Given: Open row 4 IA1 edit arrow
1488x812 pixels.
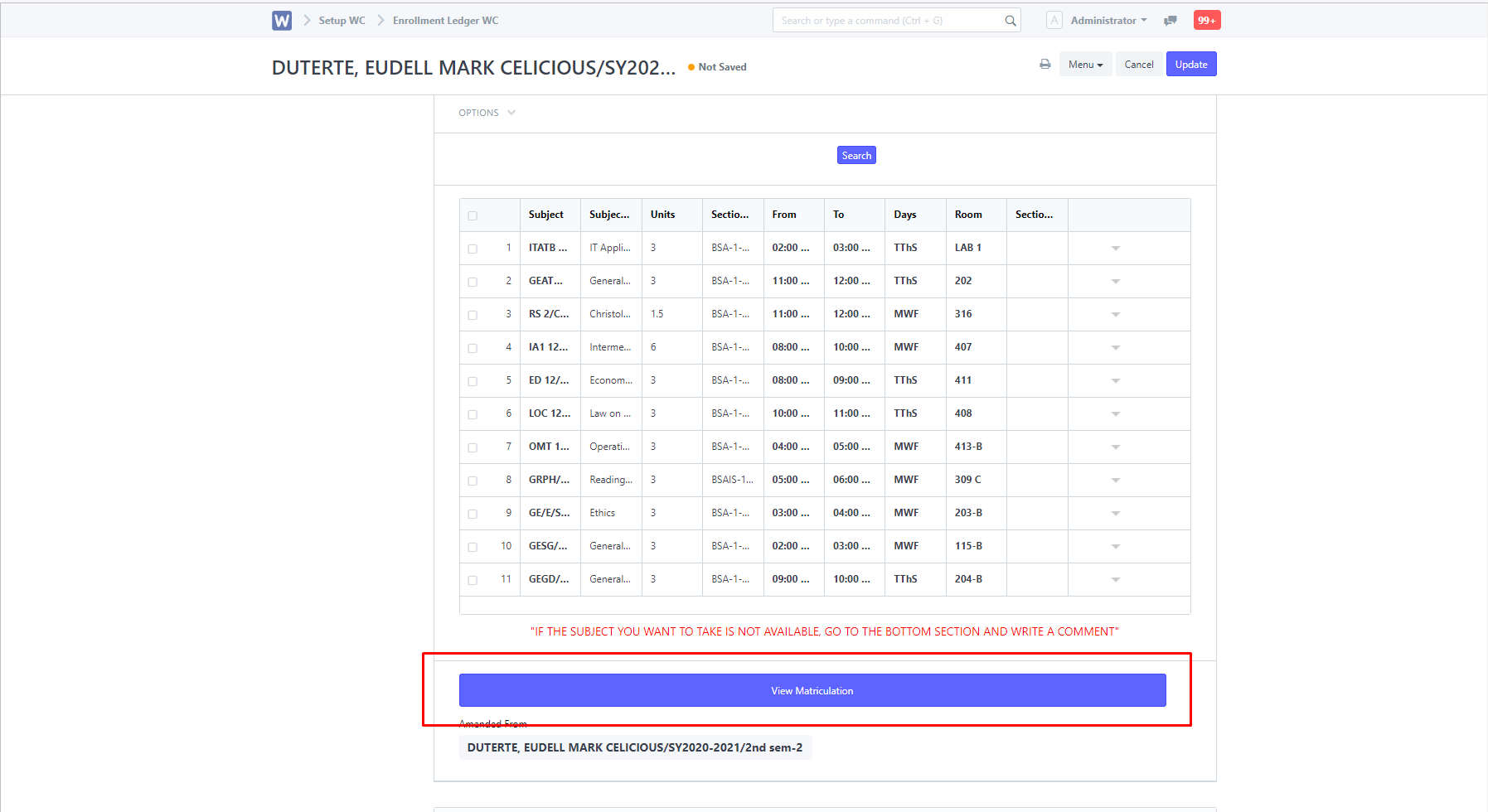Looking at the screenshot, I should pyautogui.click(x=1116, y=348).
